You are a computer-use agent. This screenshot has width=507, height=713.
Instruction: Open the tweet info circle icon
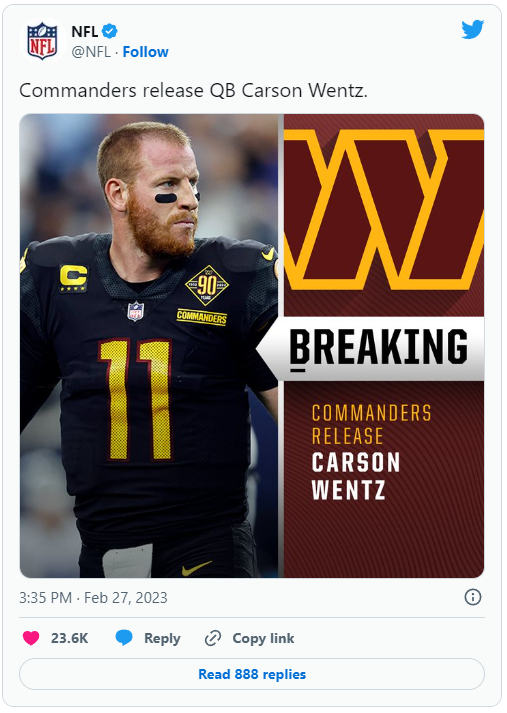coord(473,597)
